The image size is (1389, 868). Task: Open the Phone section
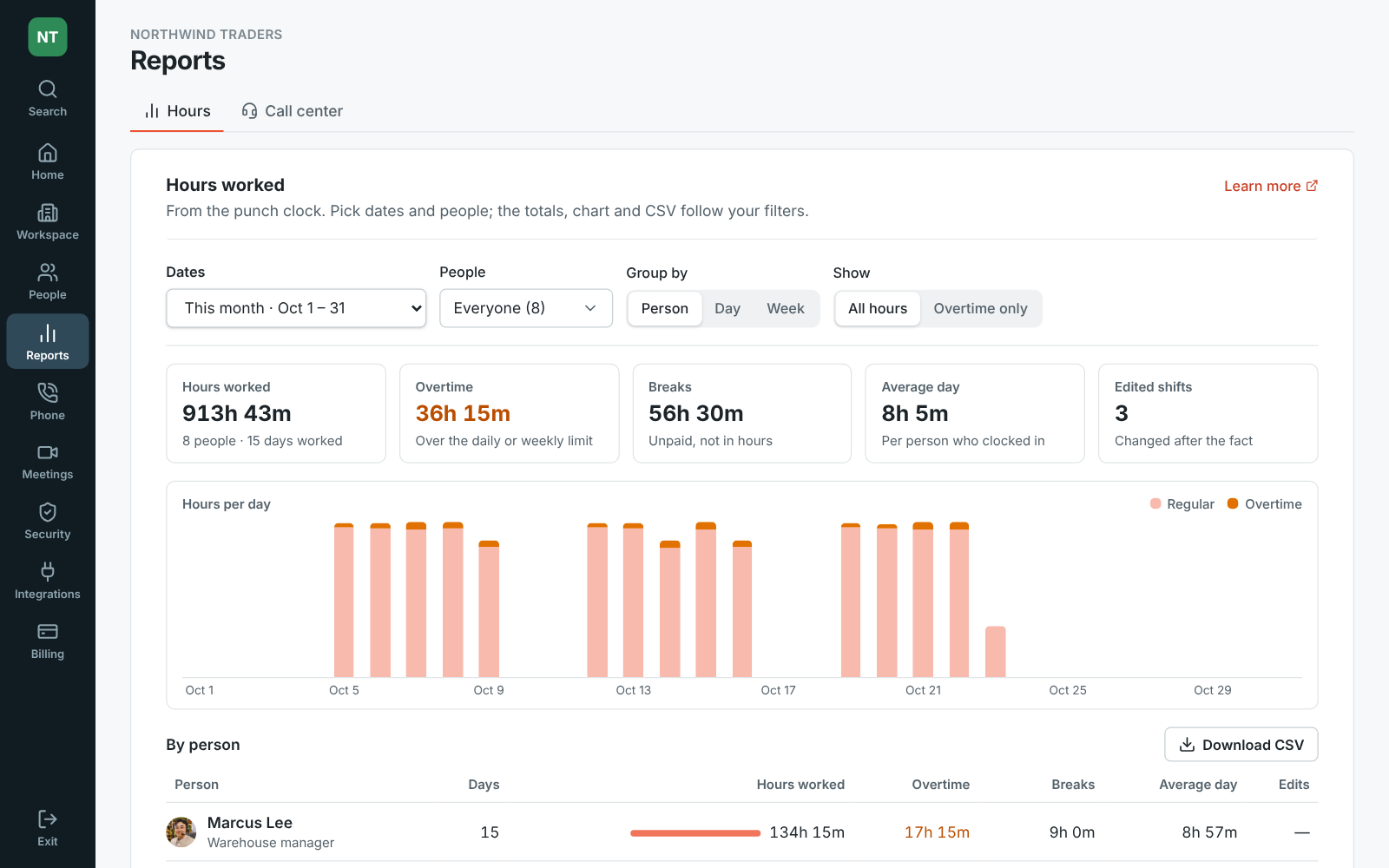pos(48,402)
